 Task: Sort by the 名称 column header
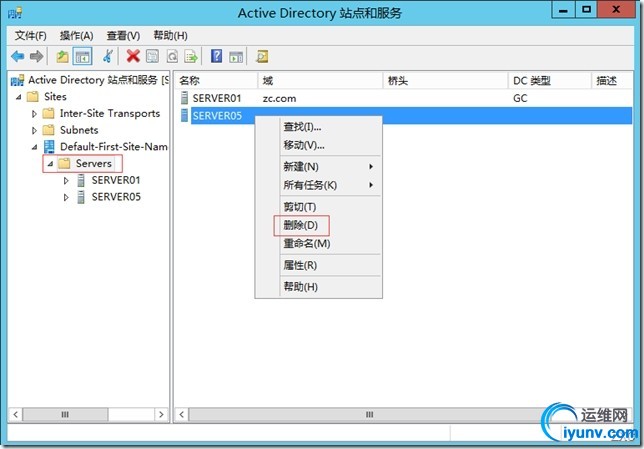pyautogui.click(x=216, y=81)
